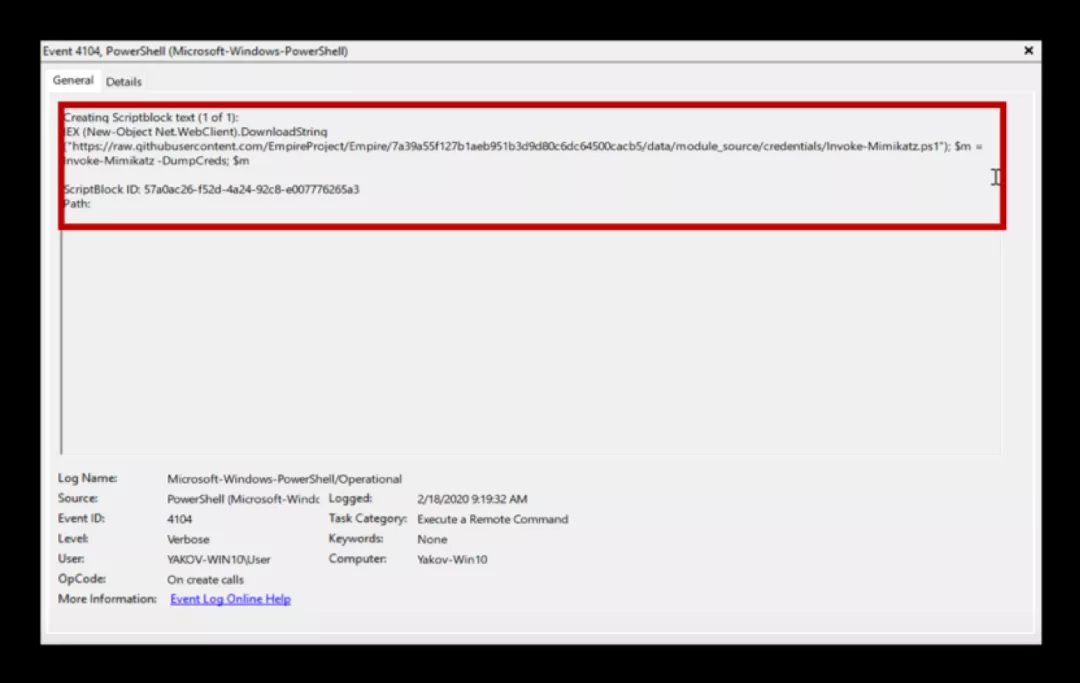Click the Keywords value None

[x=432, y=539]
